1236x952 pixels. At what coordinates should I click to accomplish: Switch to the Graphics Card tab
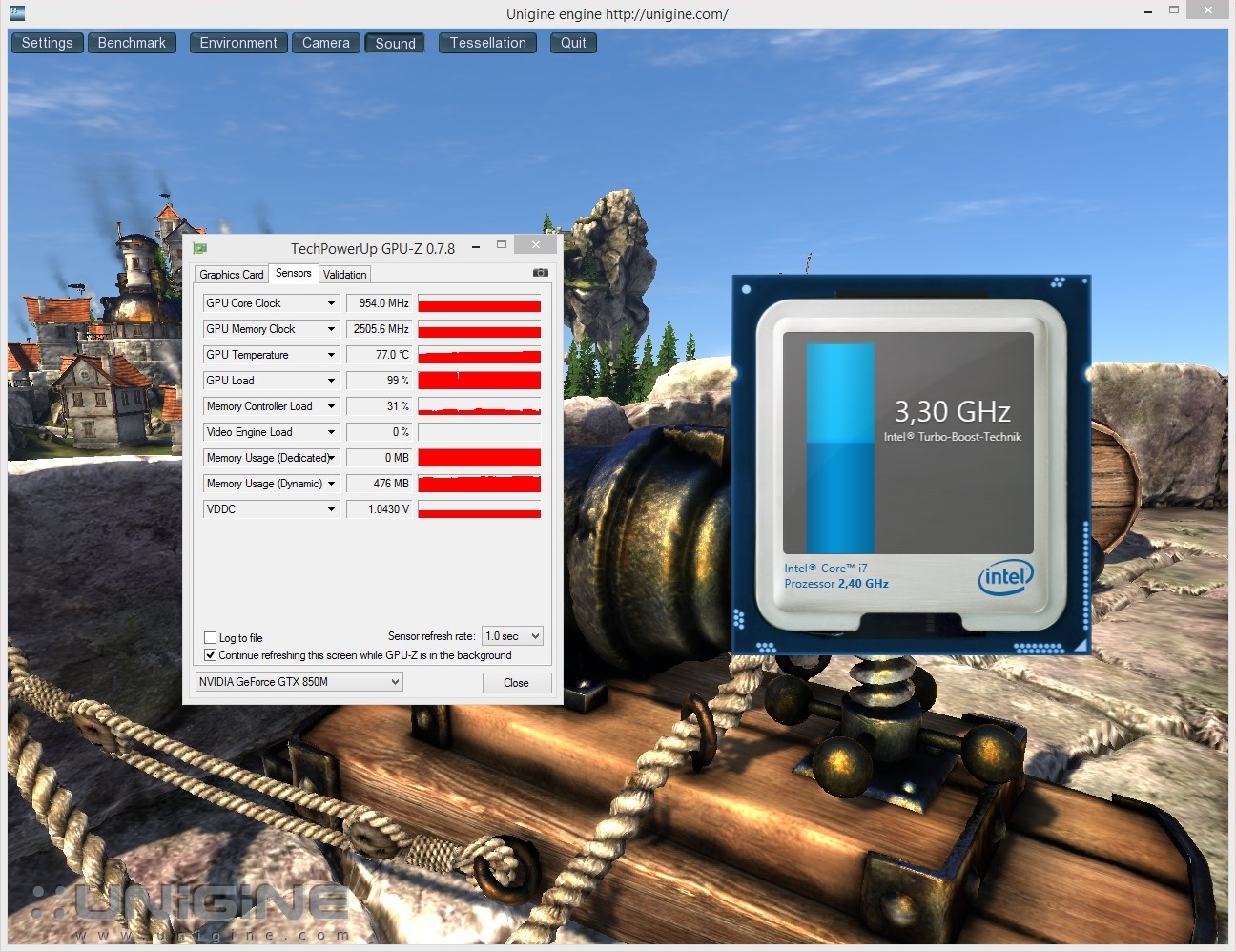(232, 275)
